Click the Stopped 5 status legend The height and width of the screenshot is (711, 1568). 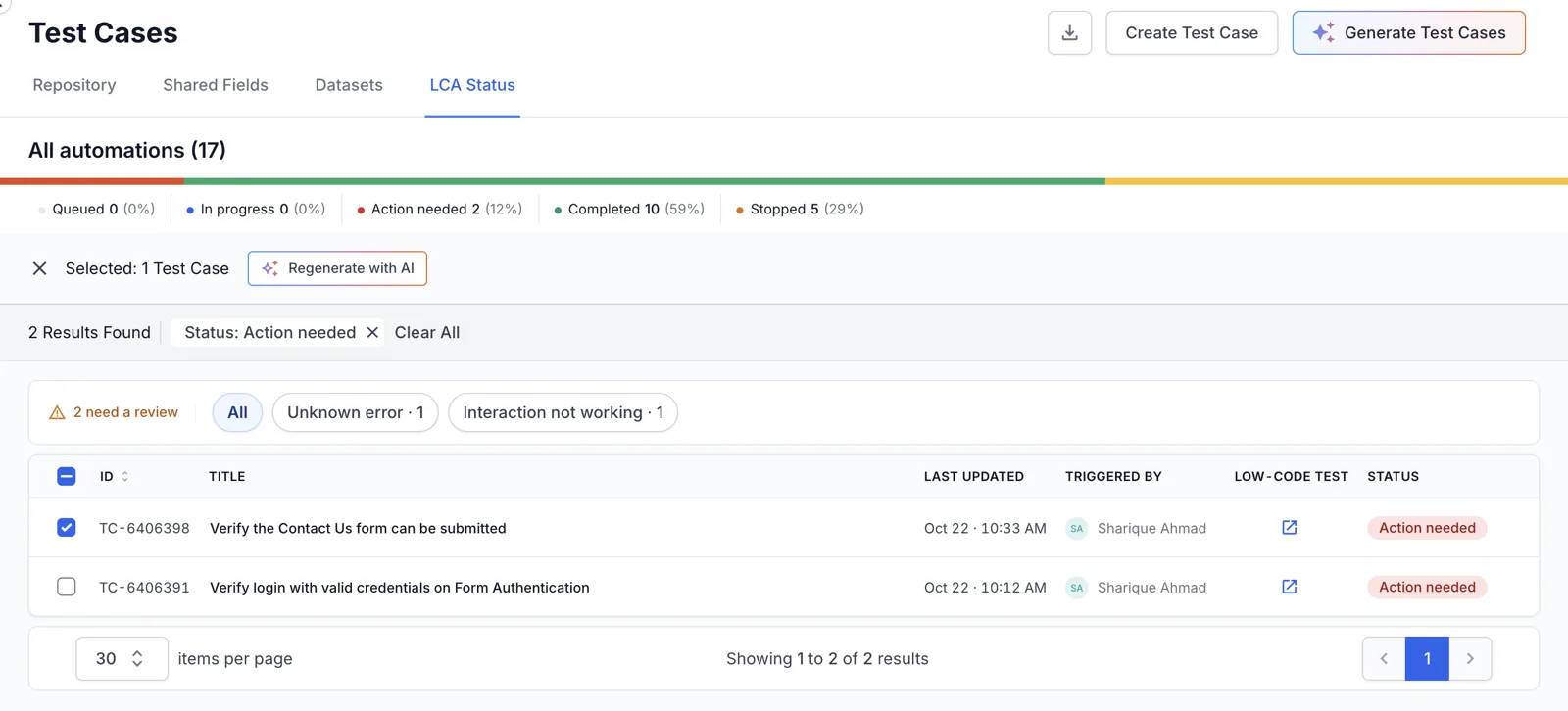[x=800, y=210]
